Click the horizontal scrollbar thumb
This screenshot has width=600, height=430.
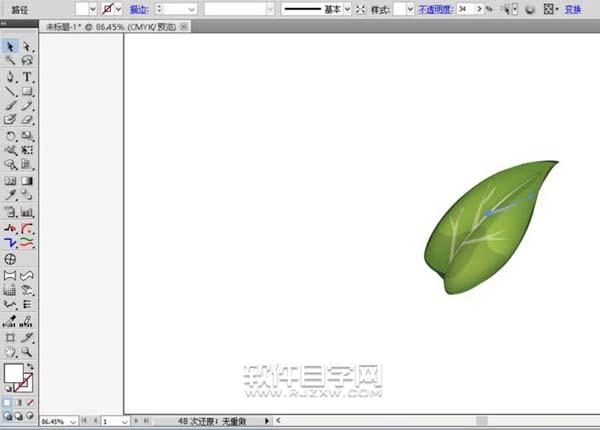(x=482, y=421)
